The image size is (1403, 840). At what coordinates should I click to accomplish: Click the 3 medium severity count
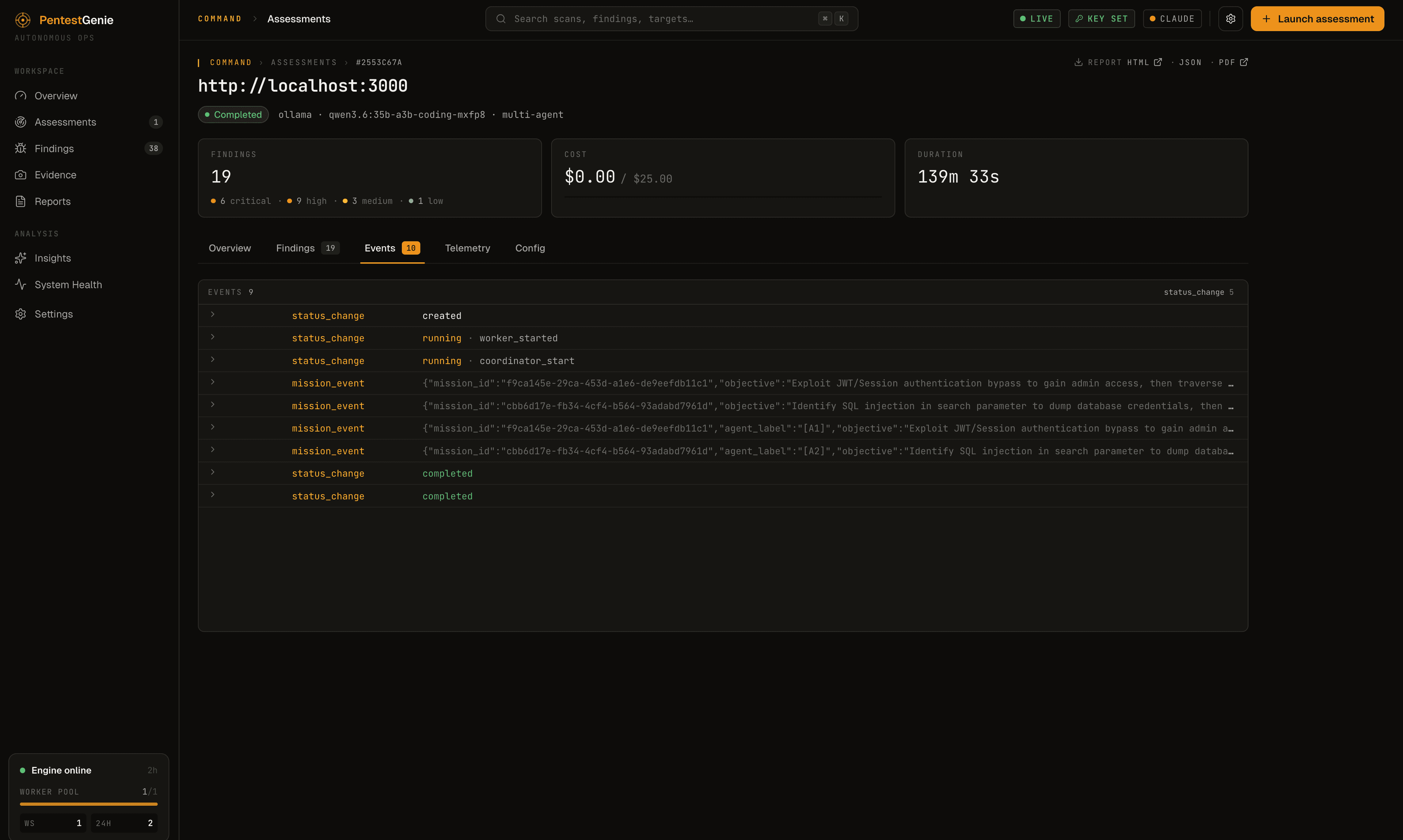point(368,201)
